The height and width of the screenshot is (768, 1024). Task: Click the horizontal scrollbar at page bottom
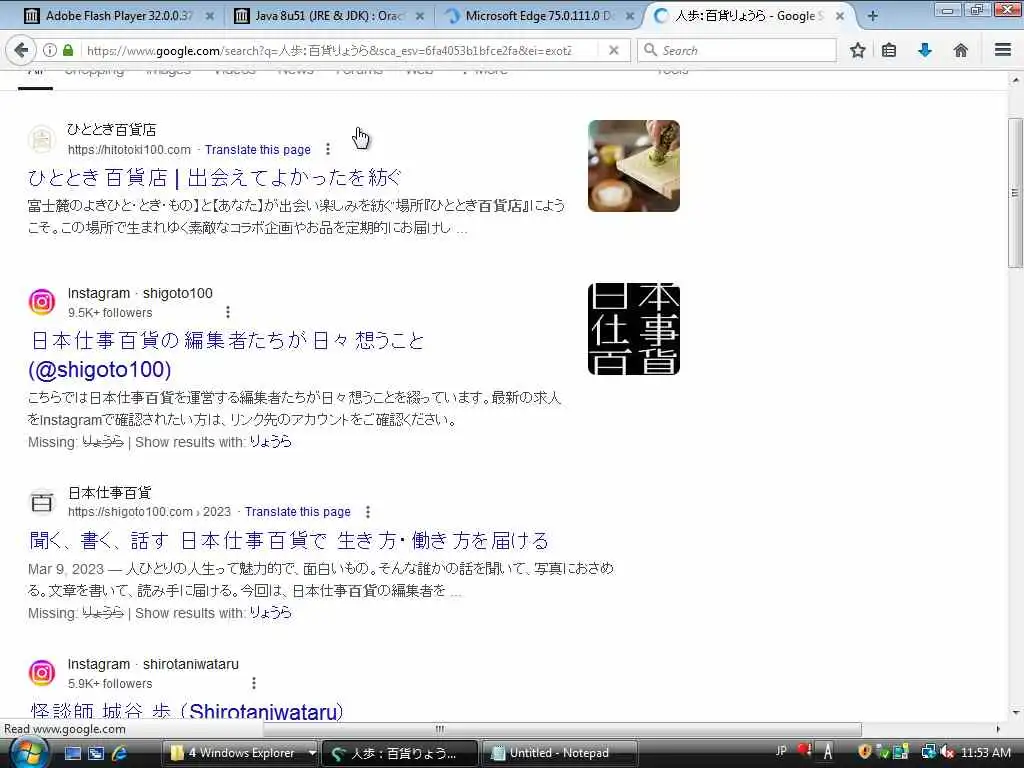pyautogui.click(x=562, y=729)
